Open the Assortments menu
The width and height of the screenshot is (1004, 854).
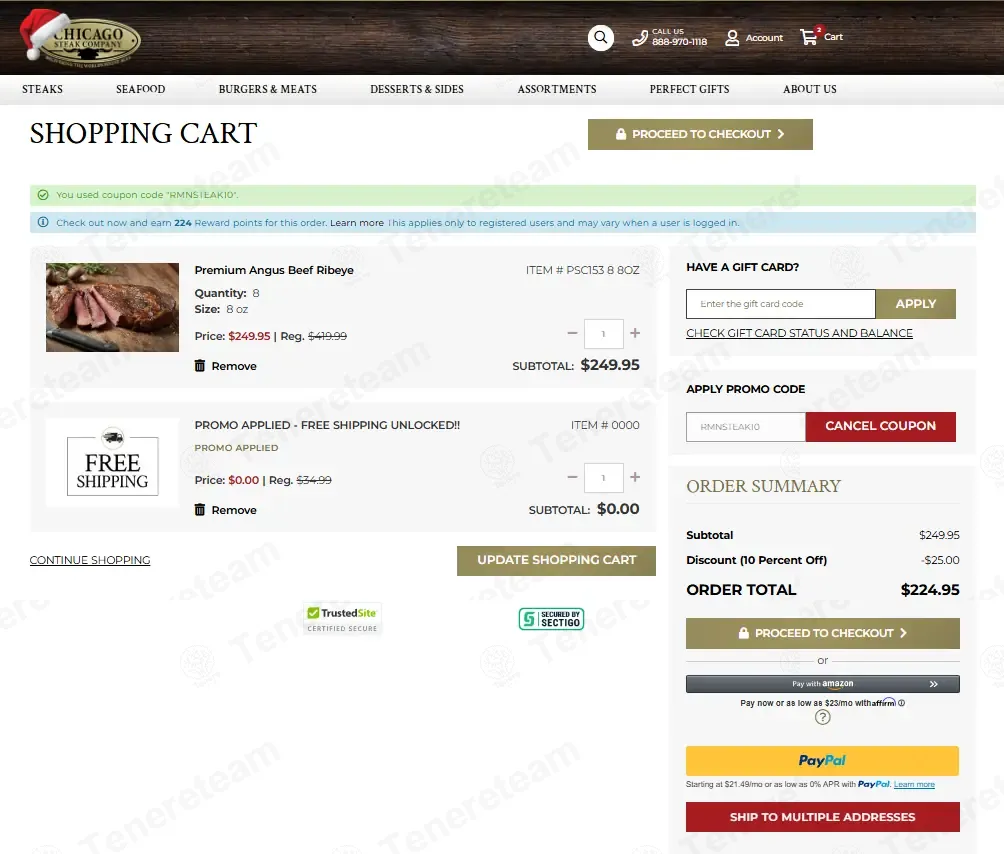(556, 89)
